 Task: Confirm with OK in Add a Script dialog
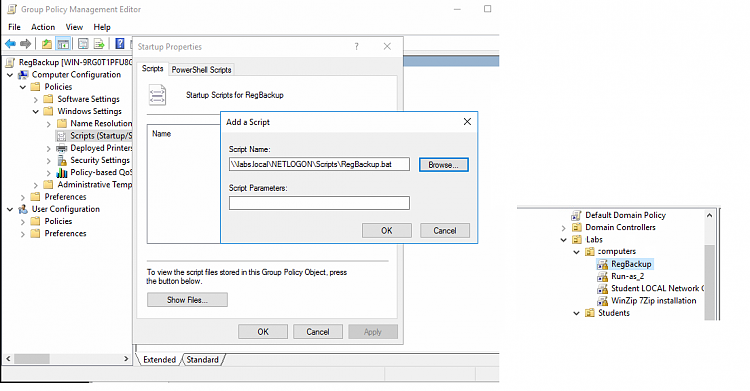(386, 231)
